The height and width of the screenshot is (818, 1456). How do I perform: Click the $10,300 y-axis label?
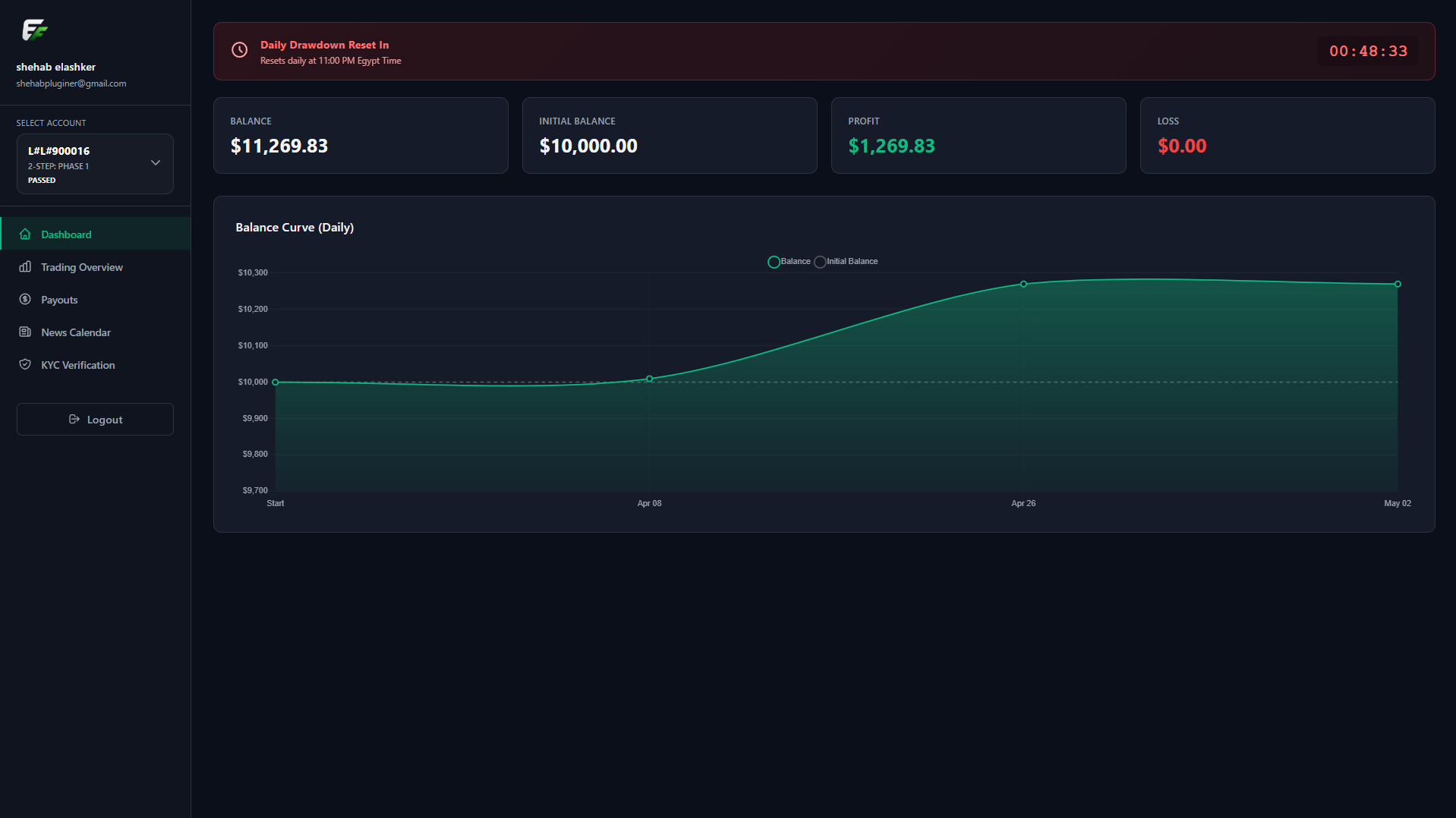click(253, 272)
